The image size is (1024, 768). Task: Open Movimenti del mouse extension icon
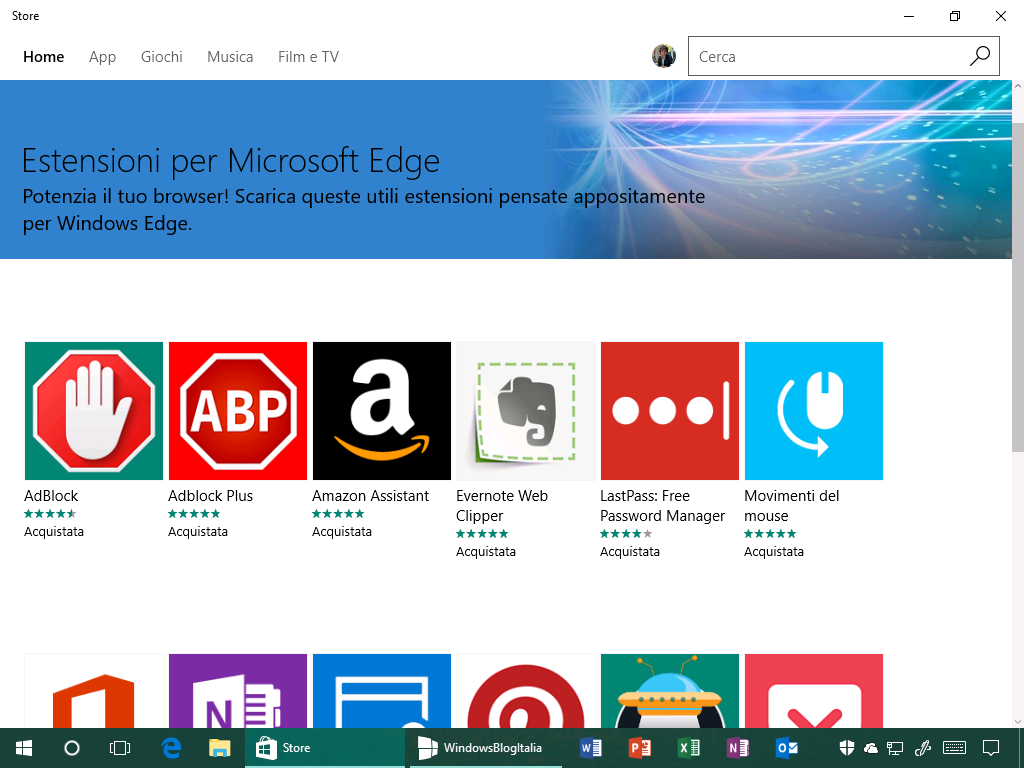pos(814,411)
